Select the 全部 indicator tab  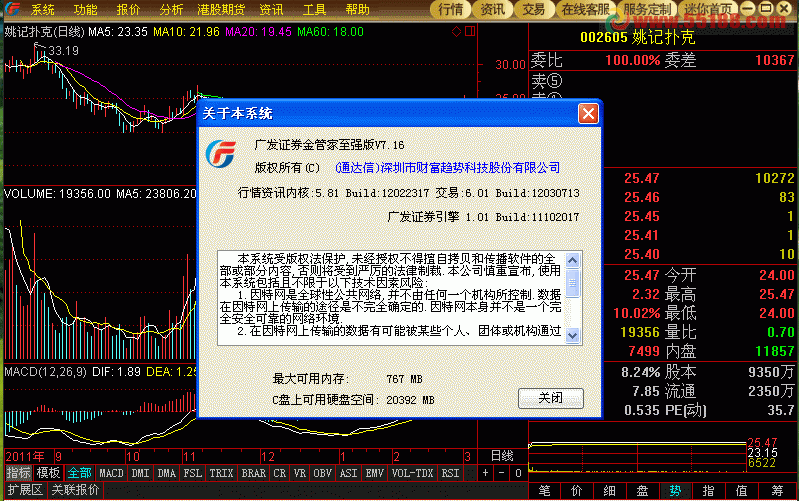tap(79, 473)
